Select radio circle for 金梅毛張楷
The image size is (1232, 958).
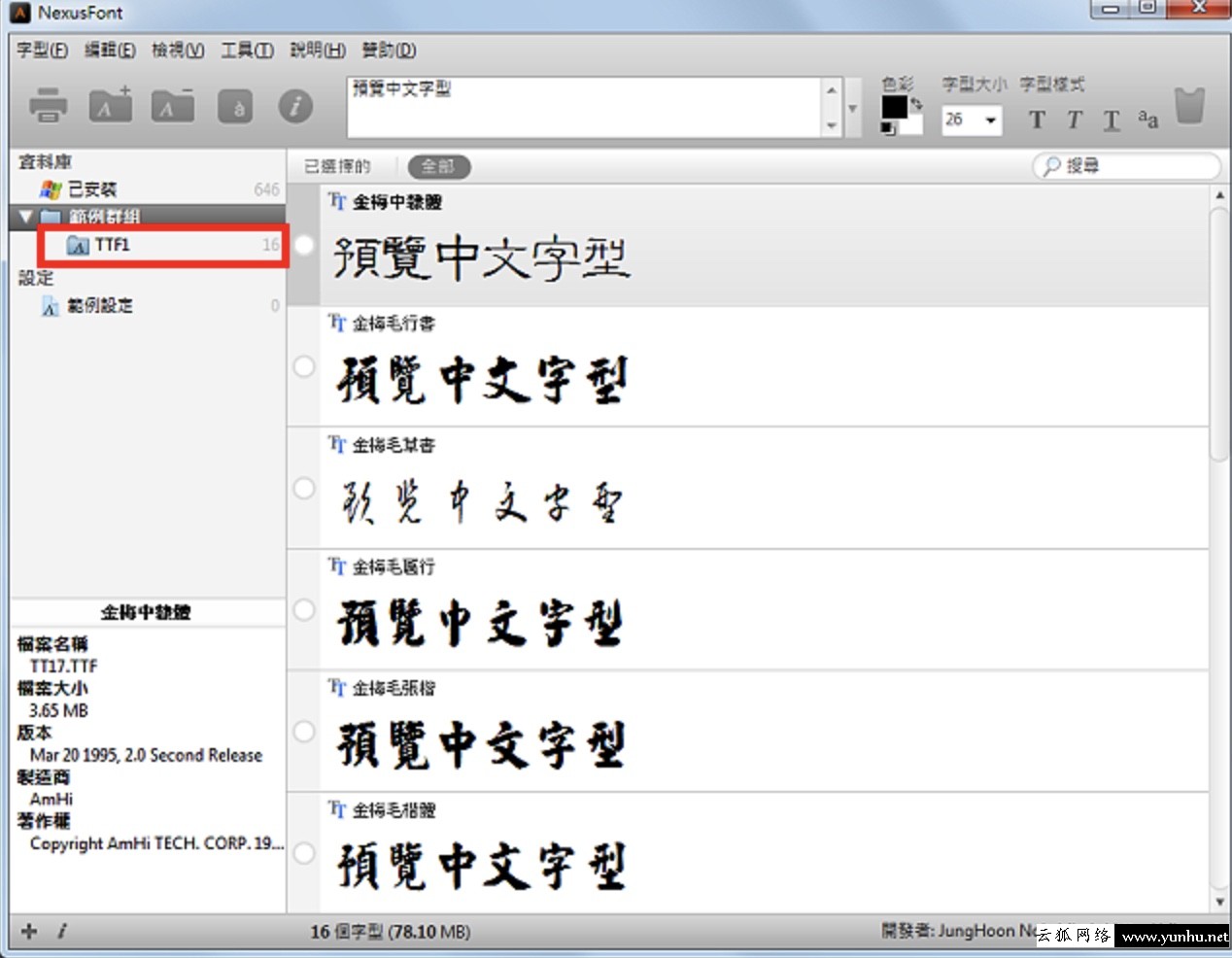tap(304, 731)
